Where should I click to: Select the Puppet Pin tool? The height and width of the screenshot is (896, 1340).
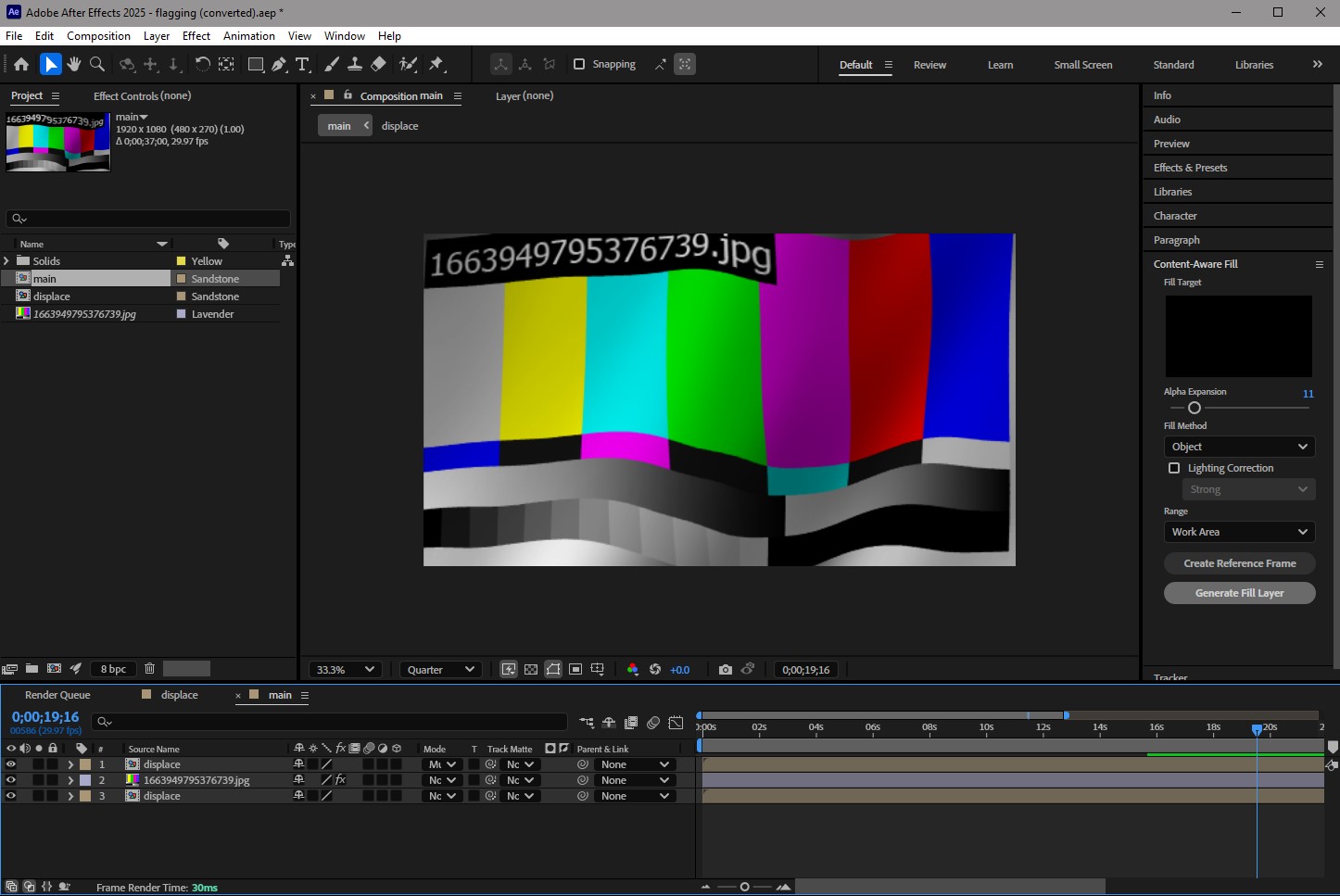click(x=436, y=64)
